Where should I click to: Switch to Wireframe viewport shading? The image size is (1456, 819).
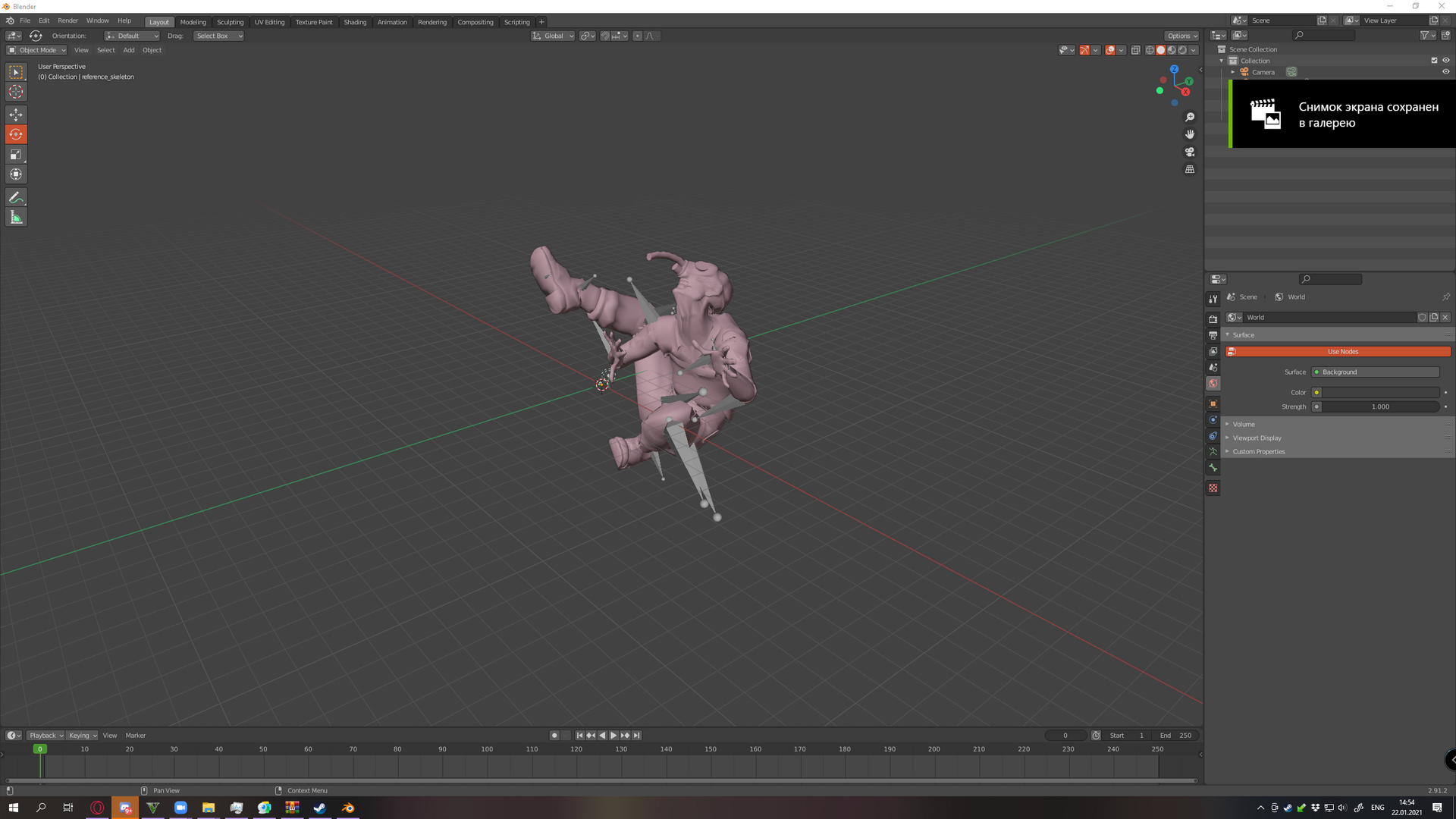coord(1150,50)
